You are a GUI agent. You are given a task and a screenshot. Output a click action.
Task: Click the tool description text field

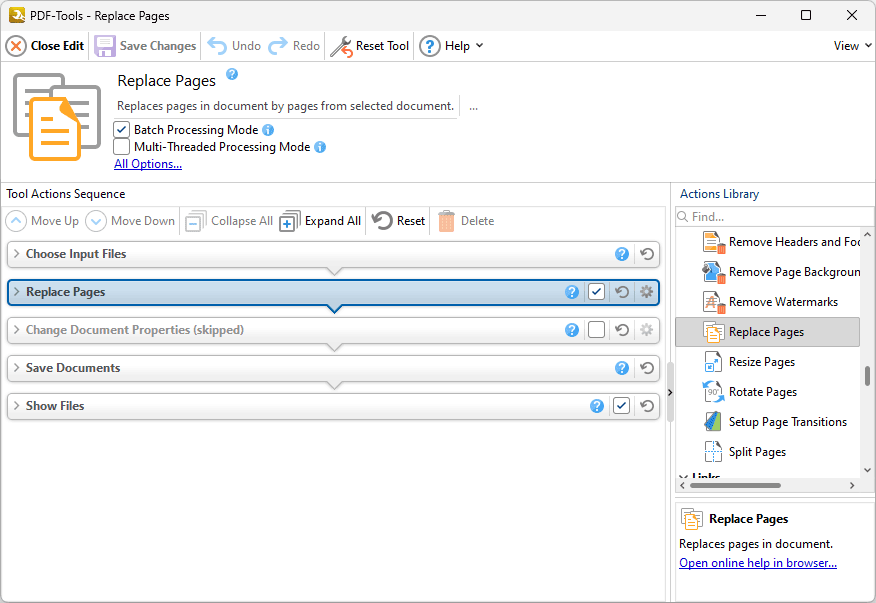pyautogui.click(x=285, y=106)
